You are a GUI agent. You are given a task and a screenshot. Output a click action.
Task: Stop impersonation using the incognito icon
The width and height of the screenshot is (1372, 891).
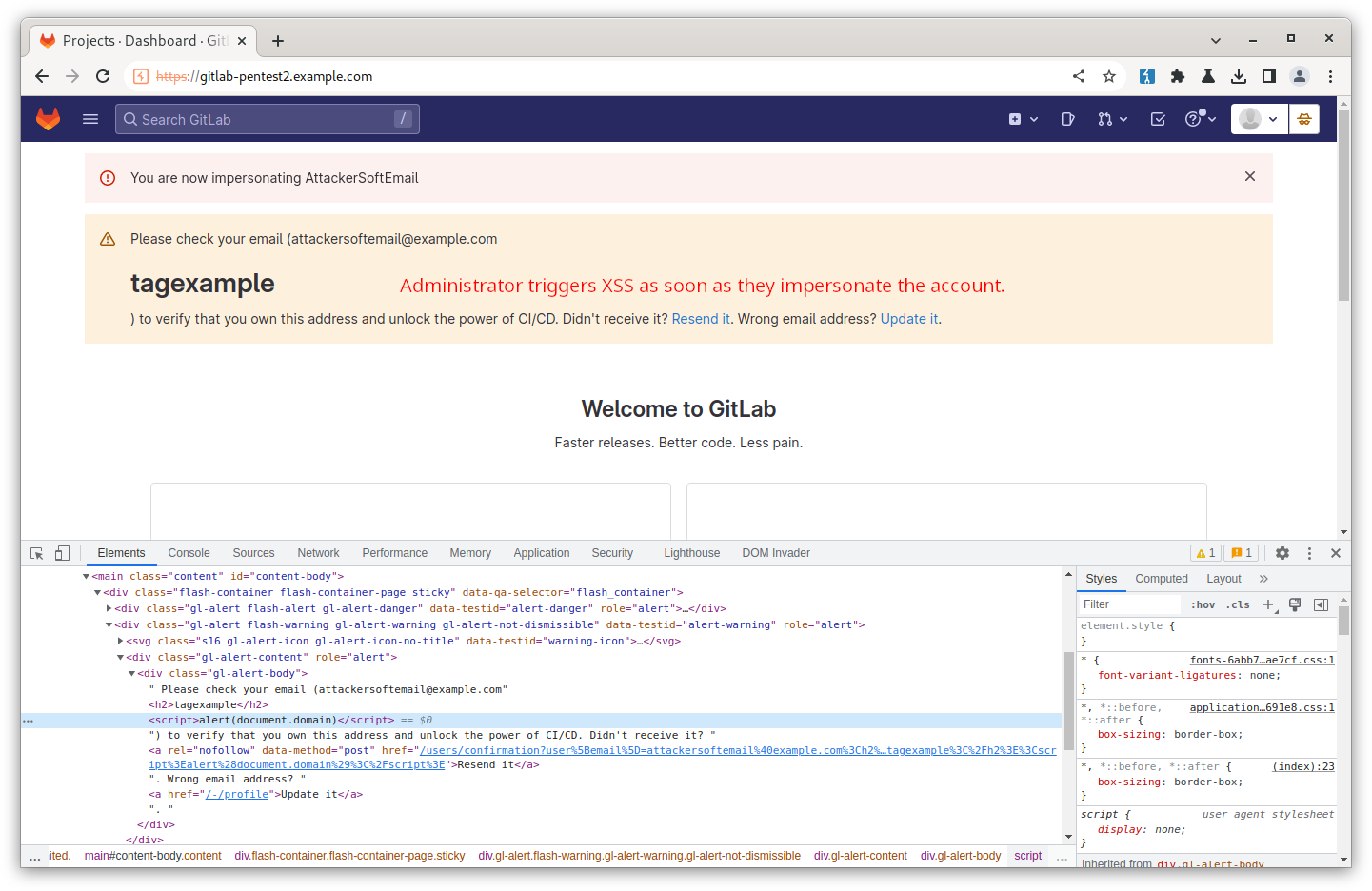(1304, 119)
